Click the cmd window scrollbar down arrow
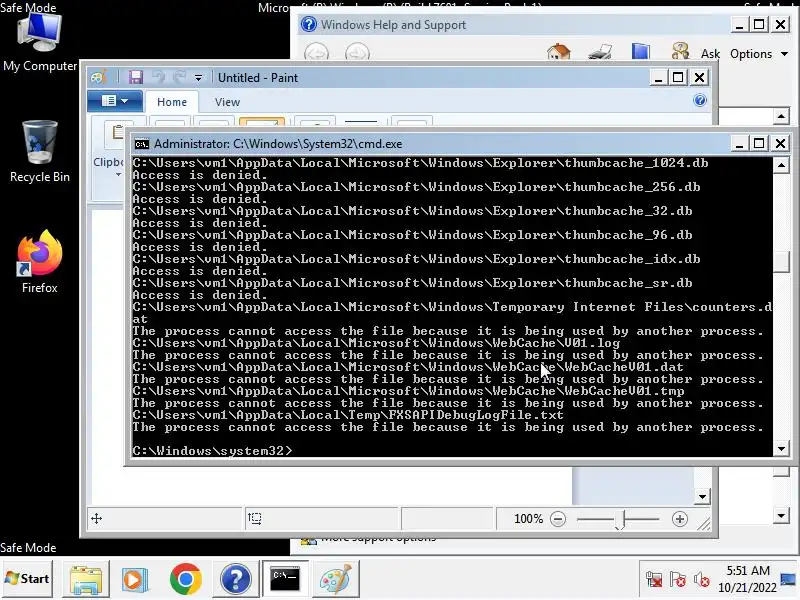This screenshot has width=800, height=600. click(781, 449)
